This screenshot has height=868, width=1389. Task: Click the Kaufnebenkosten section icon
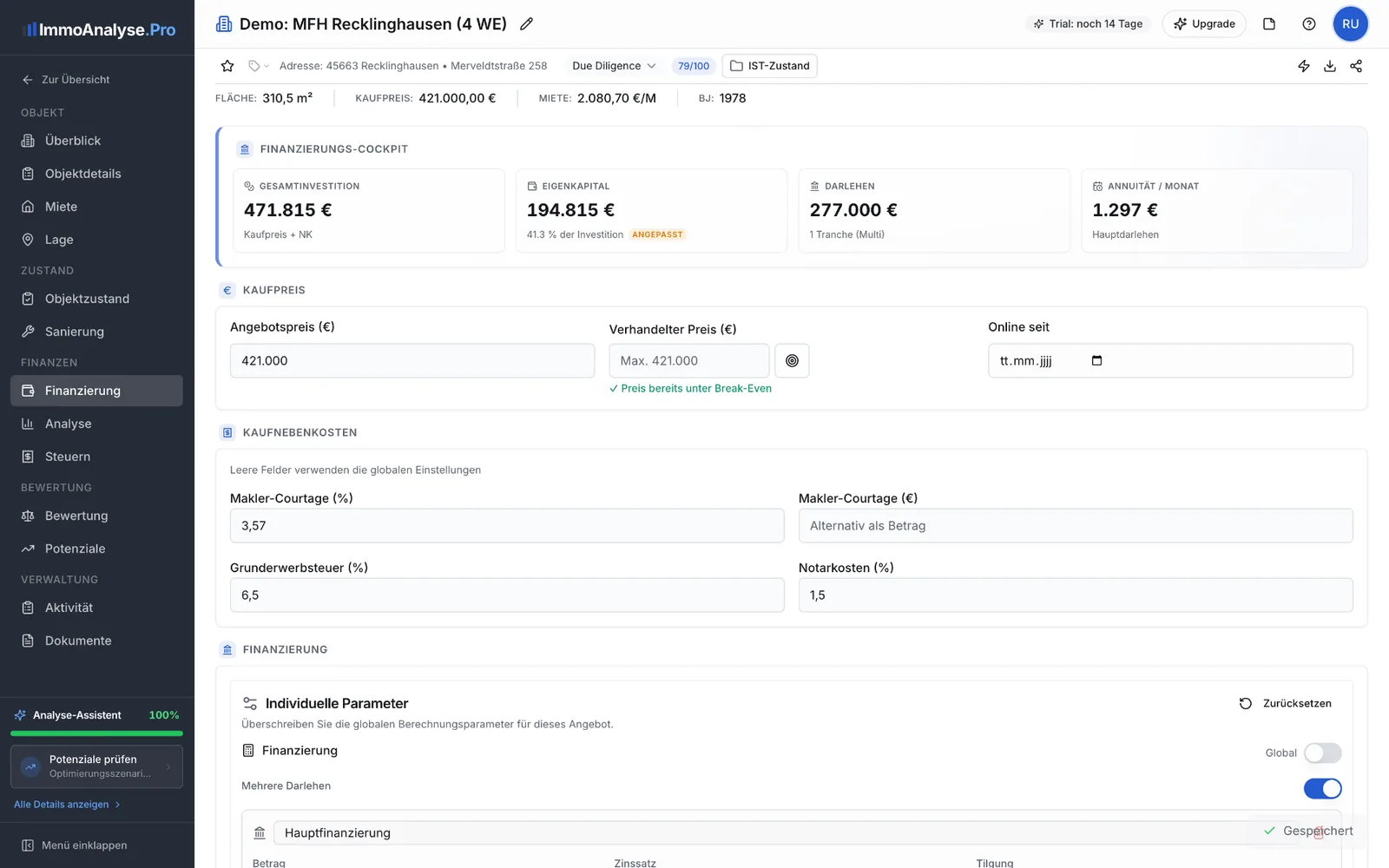[227, 432]
